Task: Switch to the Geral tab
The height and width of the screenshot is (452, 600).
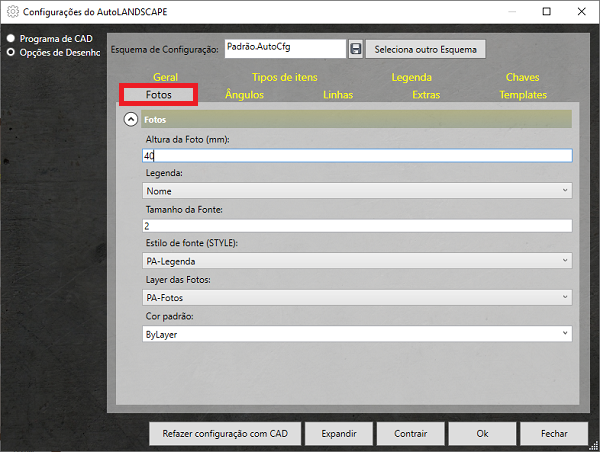Action: [x=165, y=77]
